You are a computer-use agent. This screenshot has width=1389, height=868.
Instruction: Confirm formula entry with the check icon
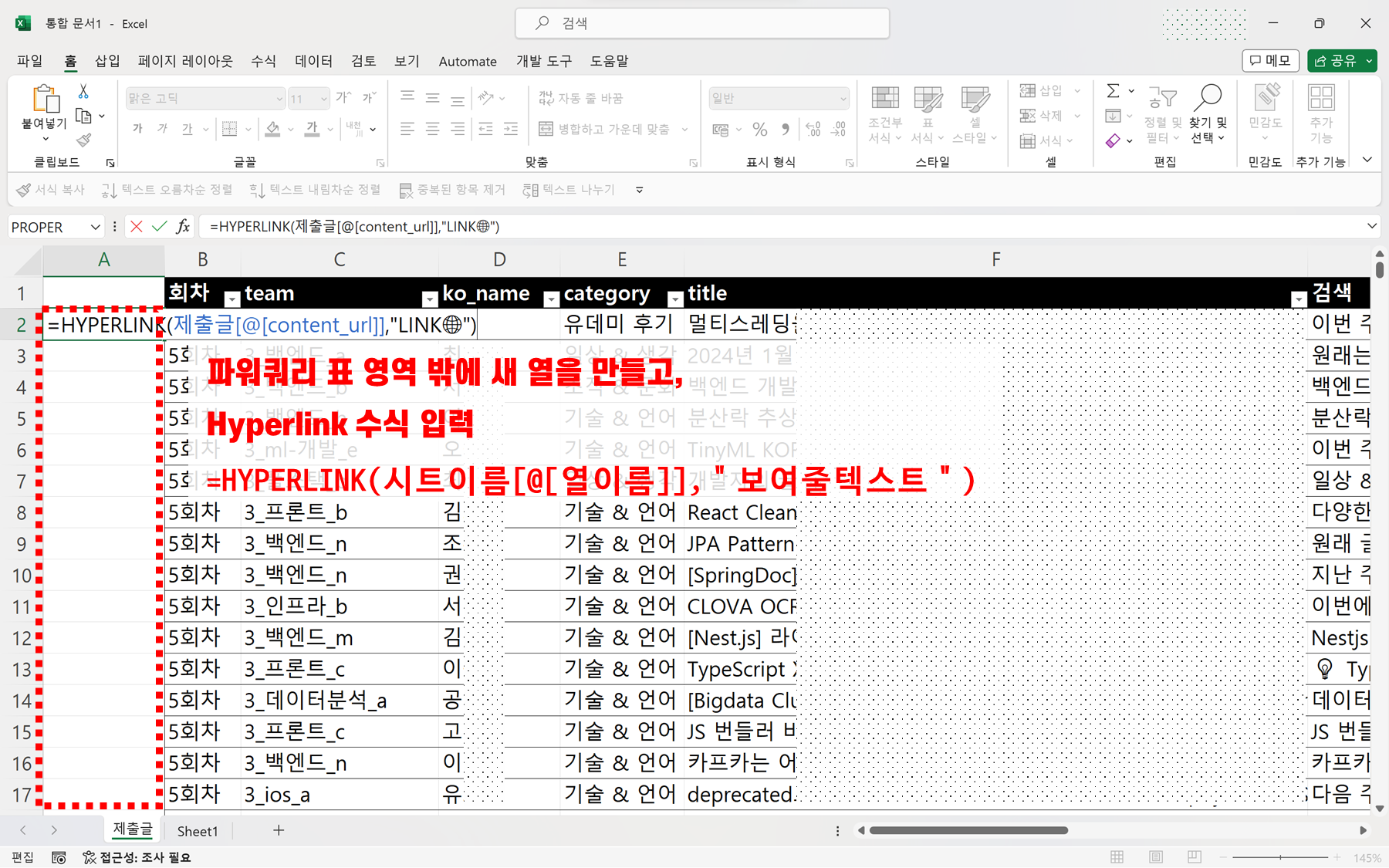160,227
